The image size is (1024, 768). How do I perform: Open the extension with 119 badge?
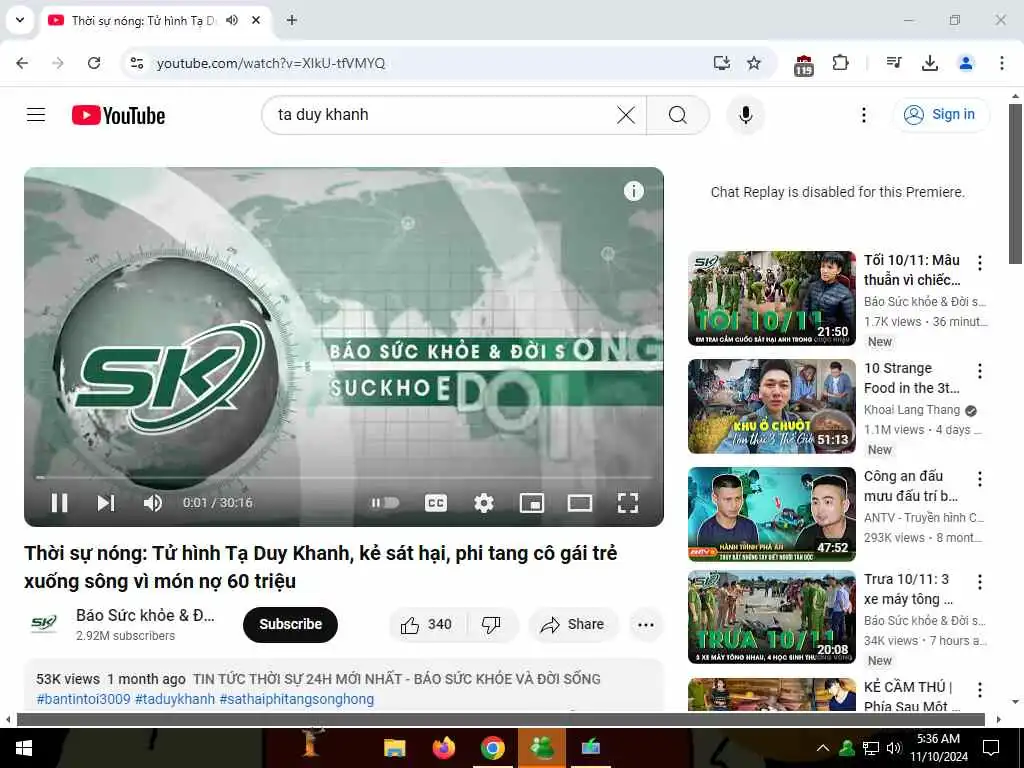[803, 65]
